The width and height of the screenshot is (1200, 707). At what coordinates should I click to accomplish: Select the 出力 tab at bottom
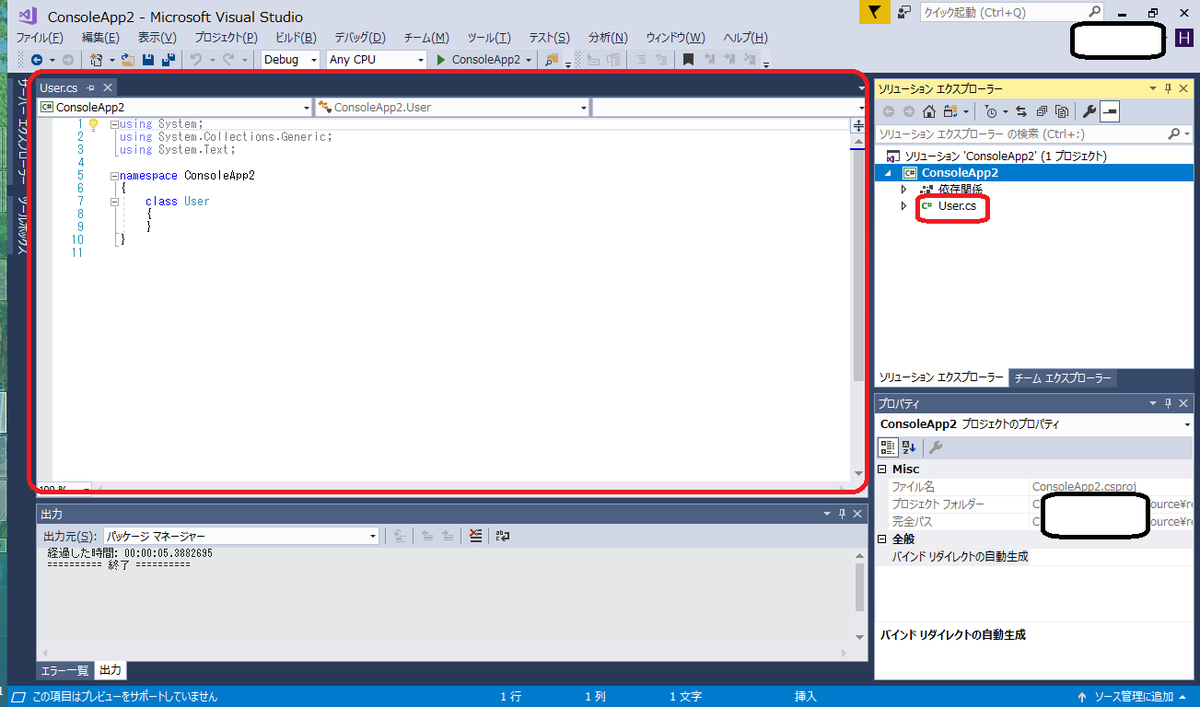pos(110,670)
